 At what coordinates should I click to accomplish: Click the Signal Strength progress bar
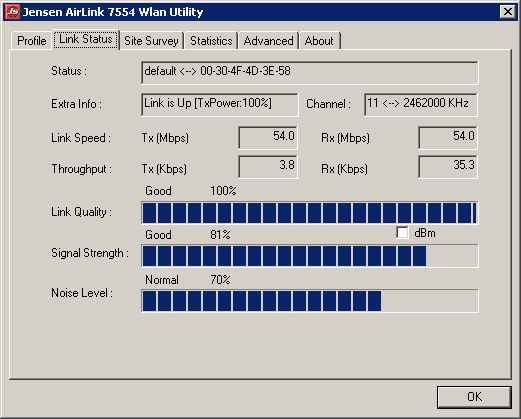click(x=310, y=256)
